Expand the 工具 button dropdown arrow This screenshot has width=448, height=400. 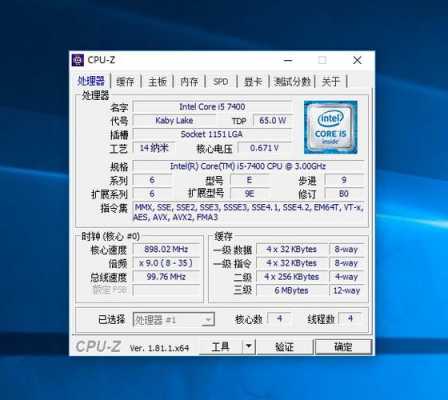(x=249, y=347)
